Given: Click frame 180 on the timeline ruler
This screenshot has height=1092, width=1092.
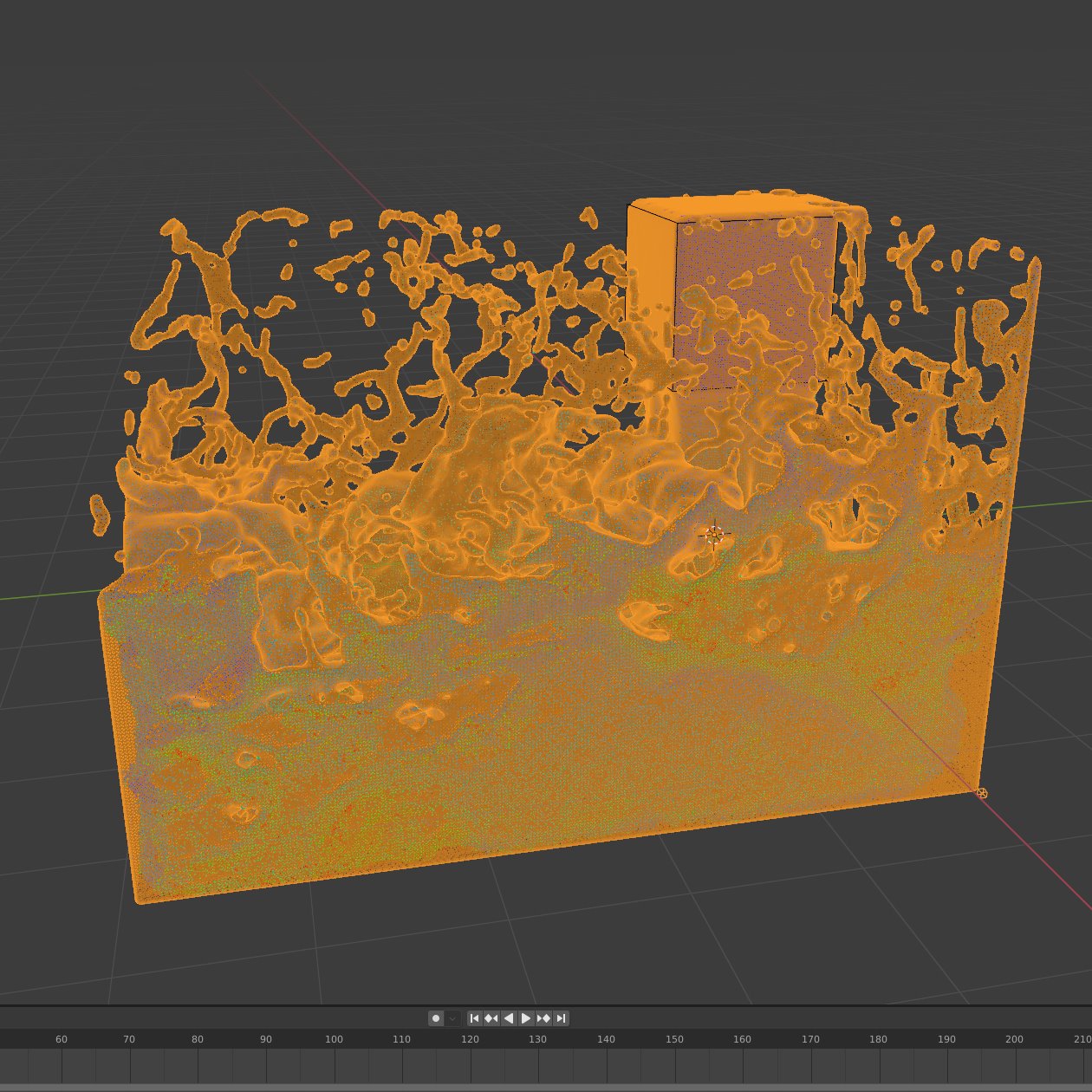Looking at the screenshot, I should 878,1039.
